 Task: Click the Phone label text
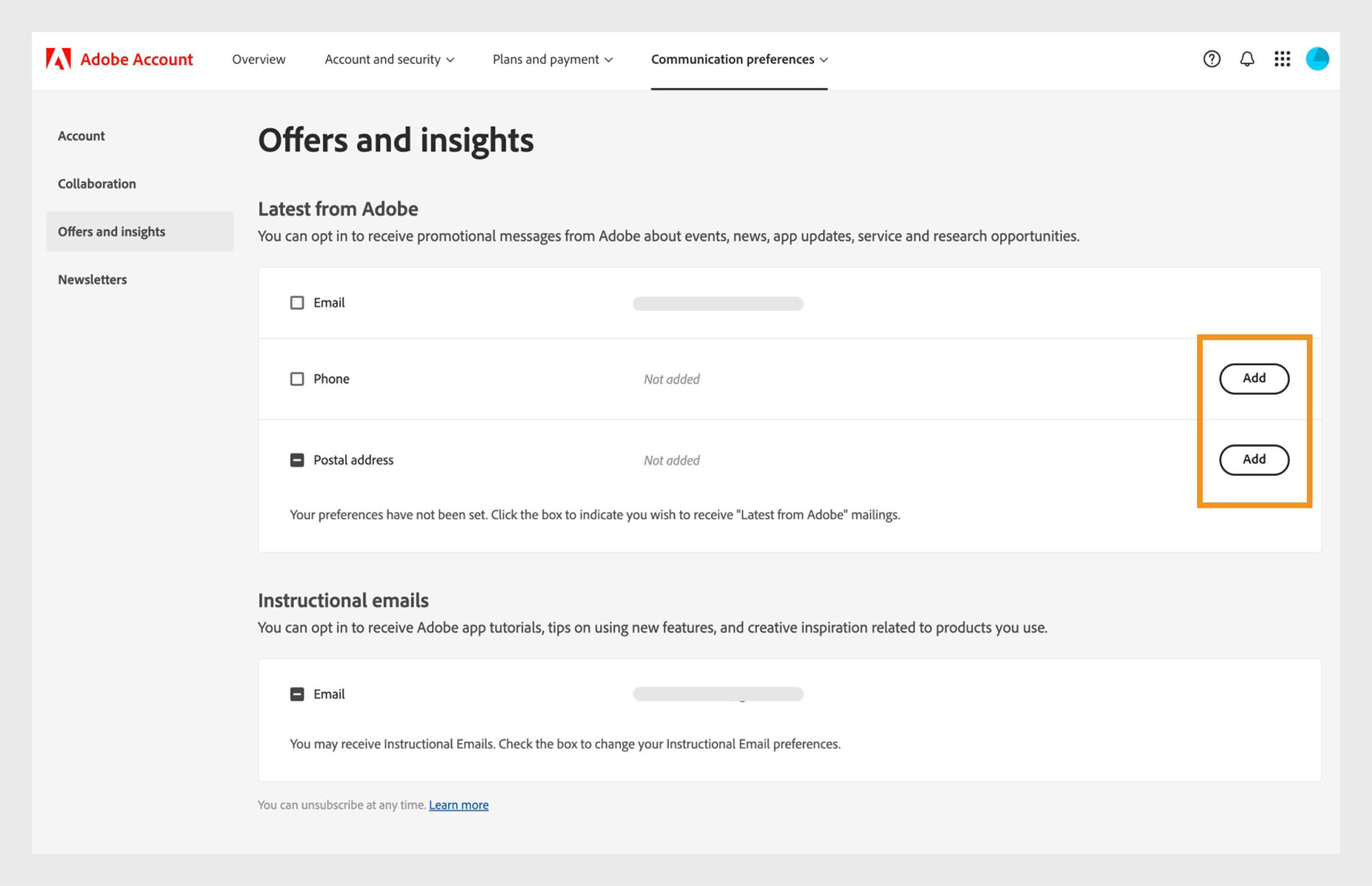tap(332, 379)
